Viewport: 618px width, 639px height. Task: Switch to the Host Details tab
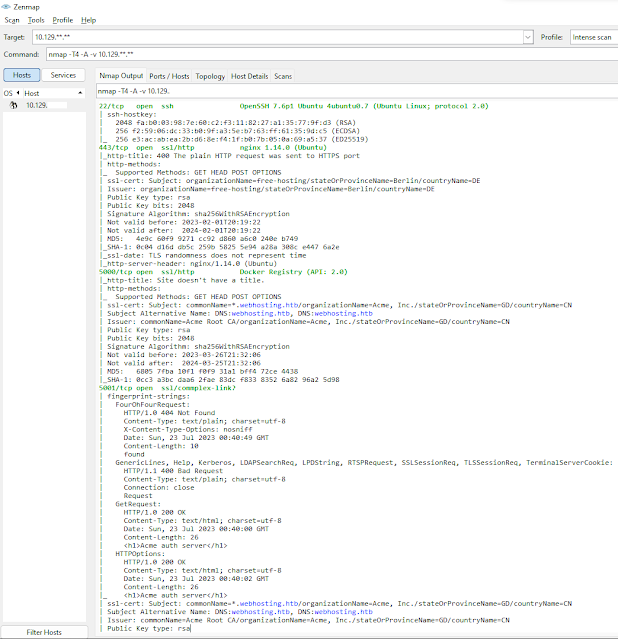pos(249,76)
